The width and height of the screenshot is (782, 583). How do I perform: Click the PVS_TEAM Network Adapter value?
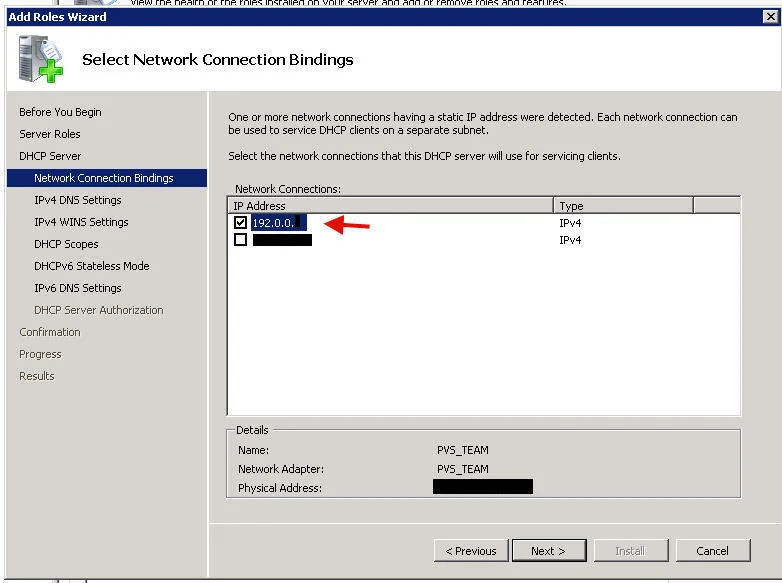click(463, 469)
